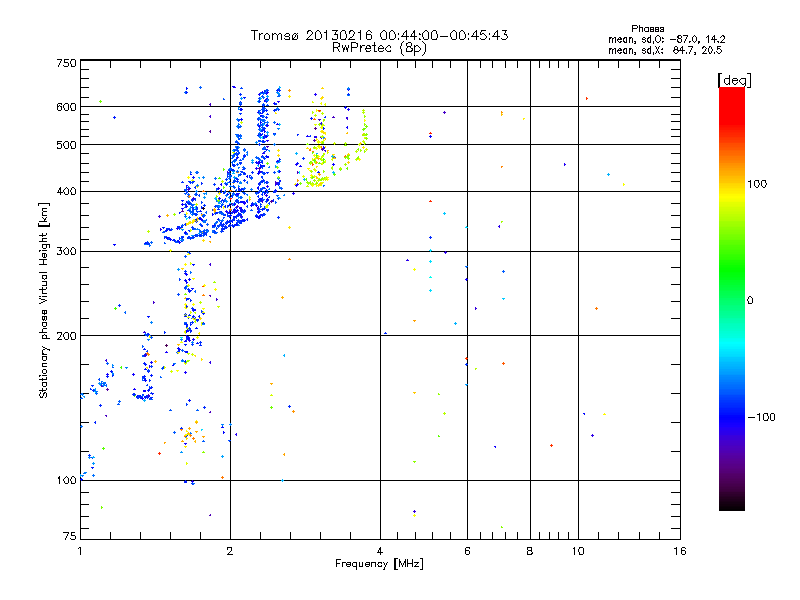Click the colorbar tick label '0'
Image resolution: width=800 pixels, height=600 pixels.
point(750,301)
